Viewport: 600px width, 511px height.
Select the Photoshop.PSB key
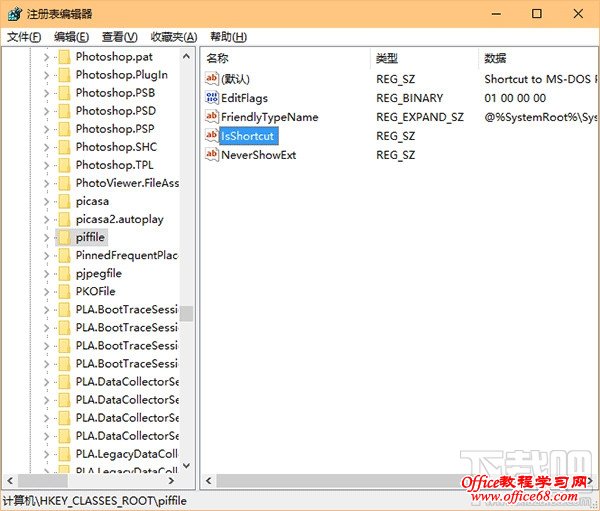(115, 93)
